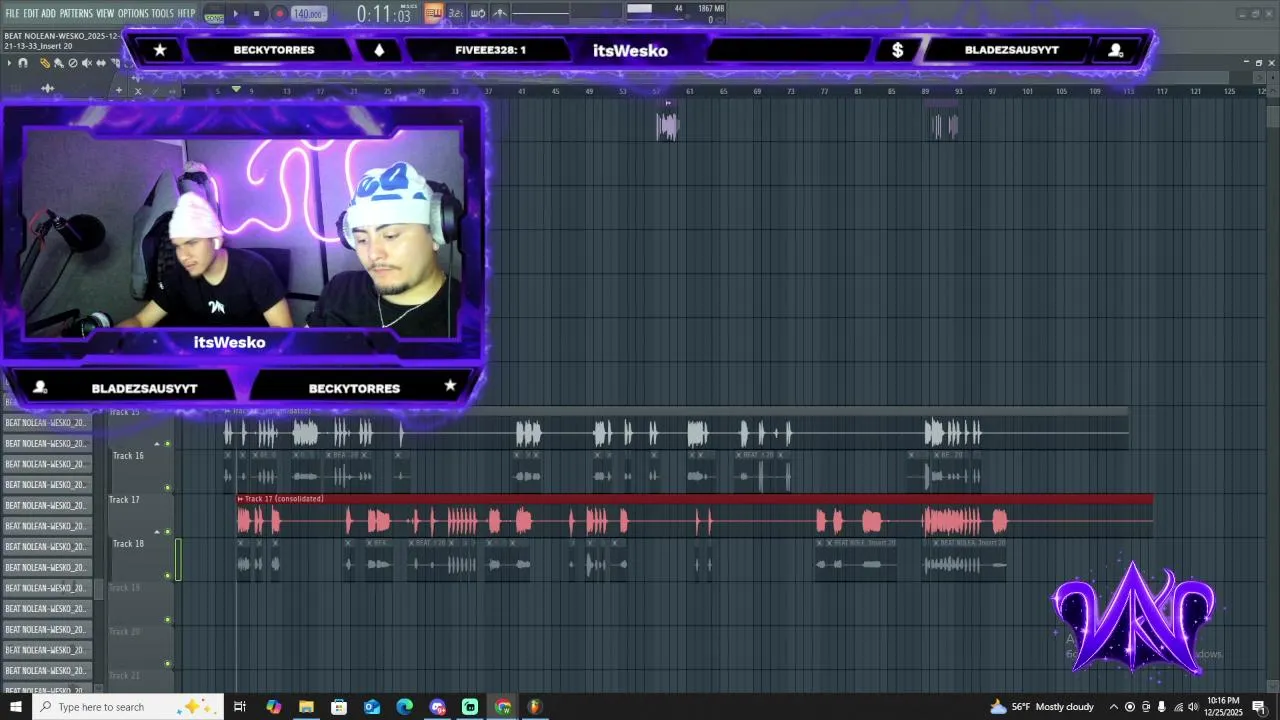Click the third icon after the time display
Screen dimensions: 1280x720
[x=478, y=13]
